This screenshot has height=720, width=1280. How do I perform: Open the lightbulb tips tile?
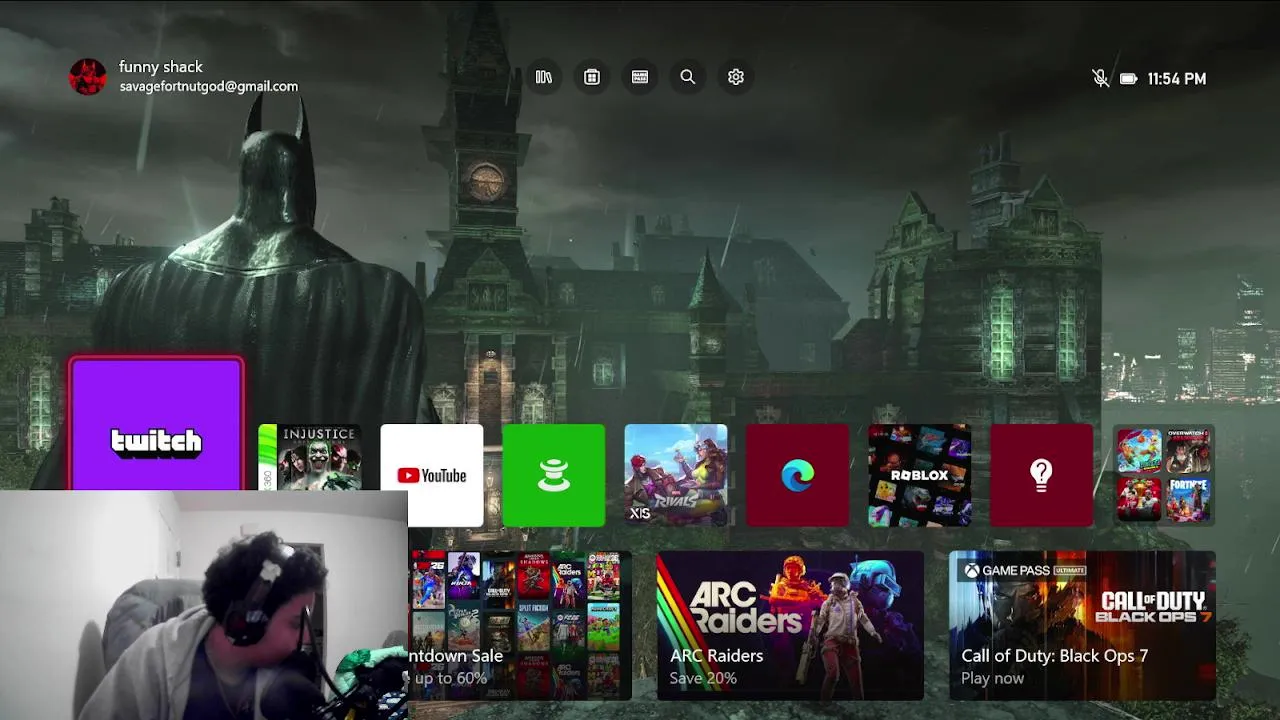1042,475
